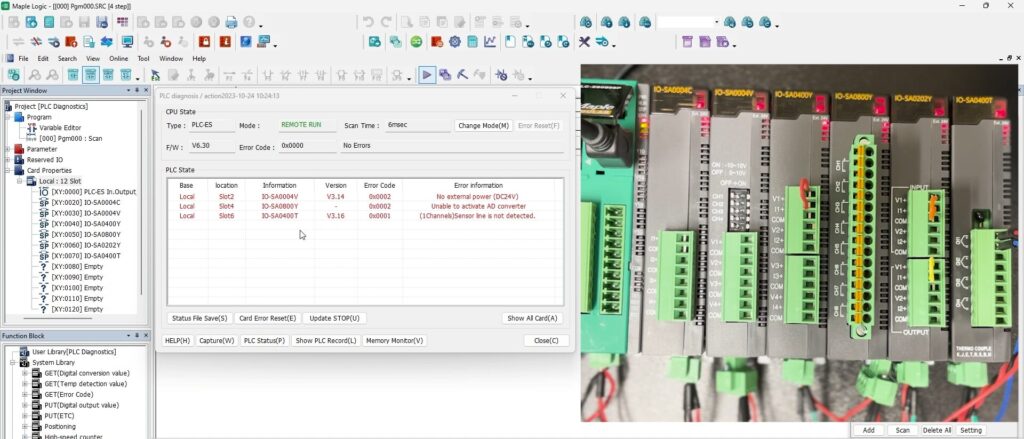Expand the Parameter tree node
1024x439 pixels.
tap(8, 149)
